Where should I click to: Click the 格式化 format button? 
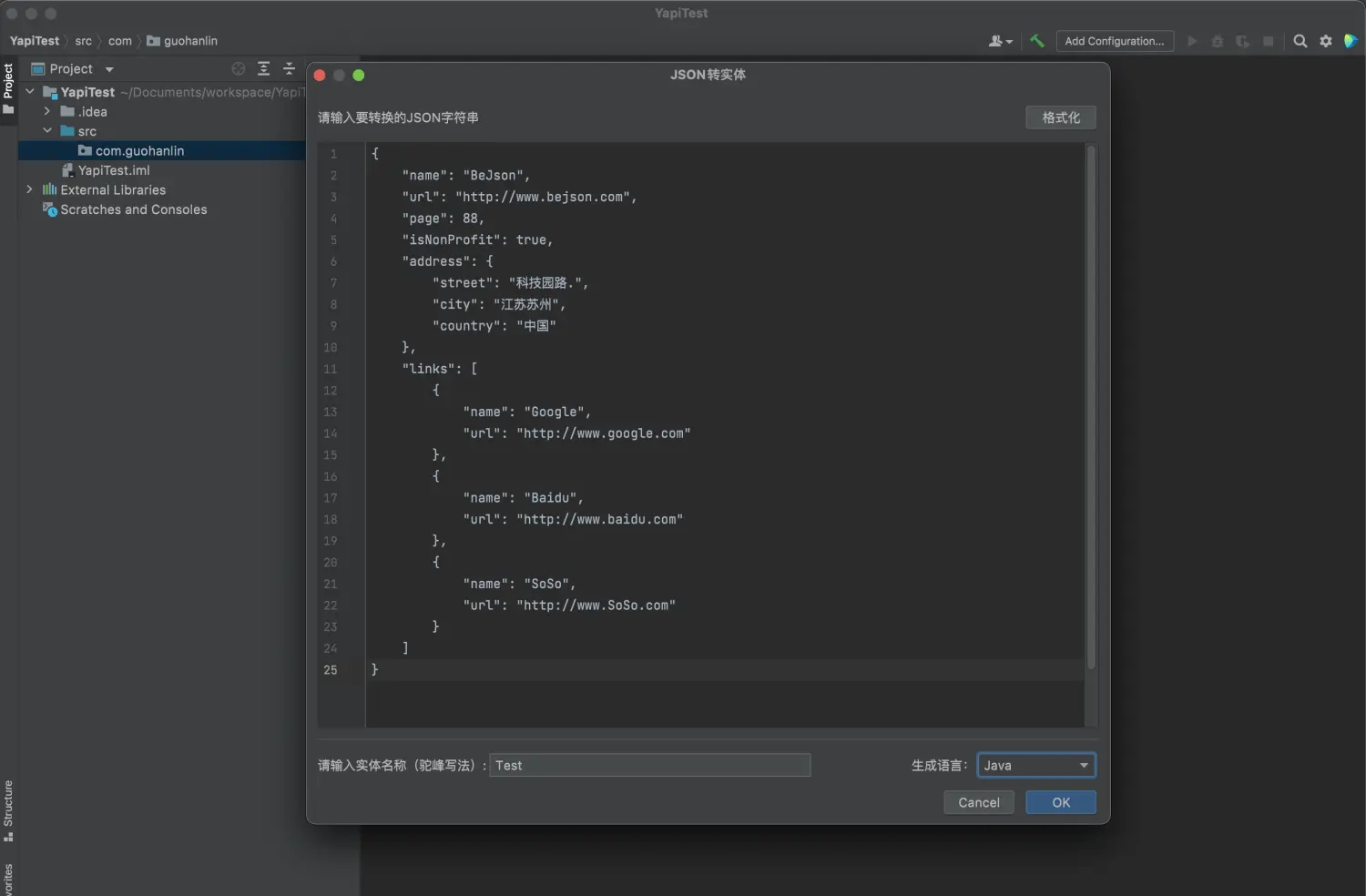(x=1060, y=117)
